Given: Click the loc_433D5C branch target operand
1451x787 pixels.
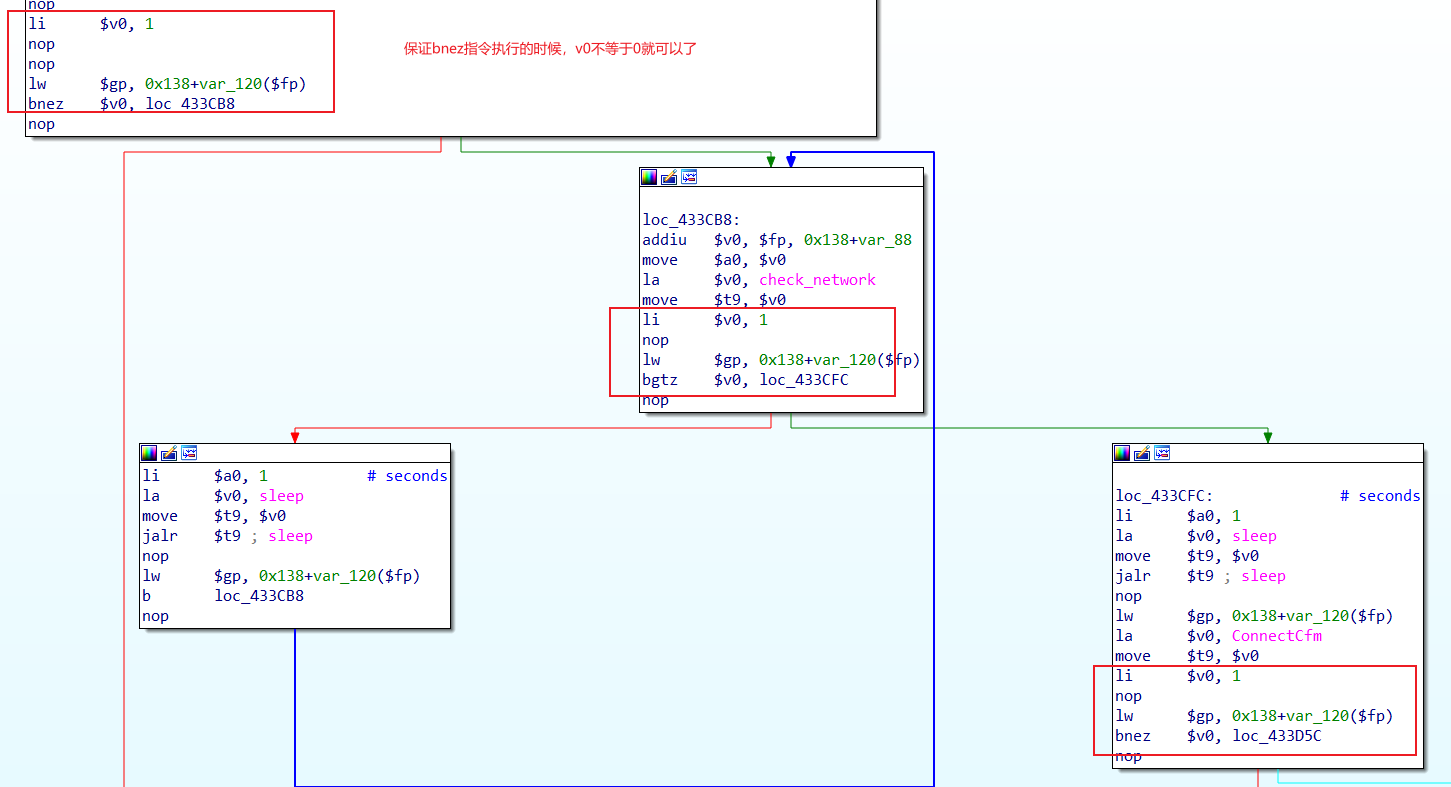Looking at the screenshot, I should point(1277,736).
